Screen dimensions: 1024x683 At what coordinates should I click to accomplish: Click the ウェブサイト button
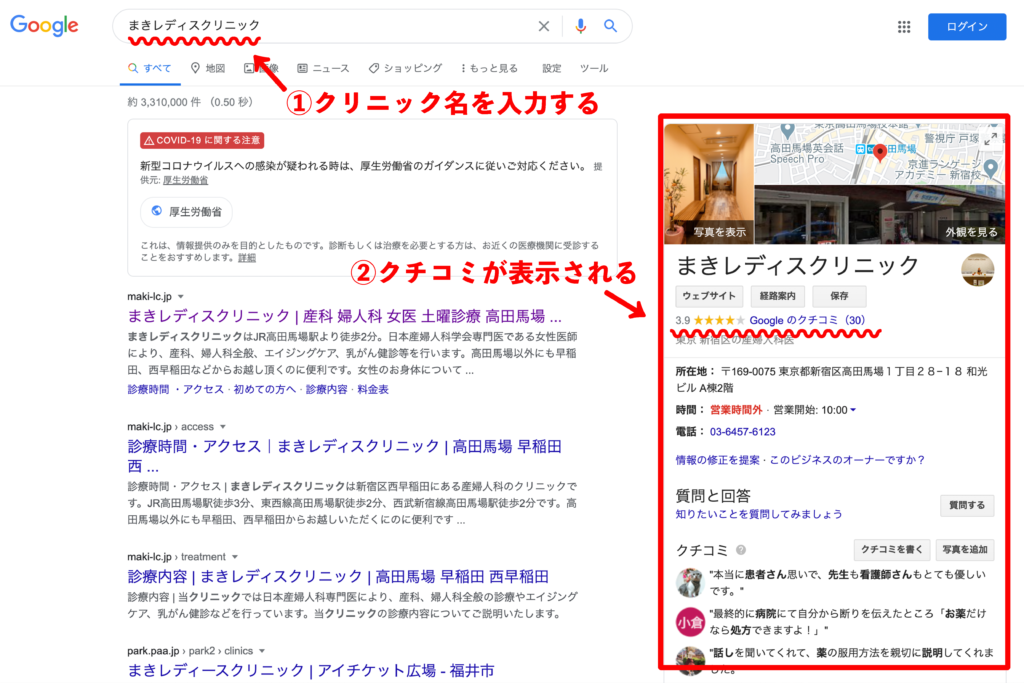click(x=709, y=296)
